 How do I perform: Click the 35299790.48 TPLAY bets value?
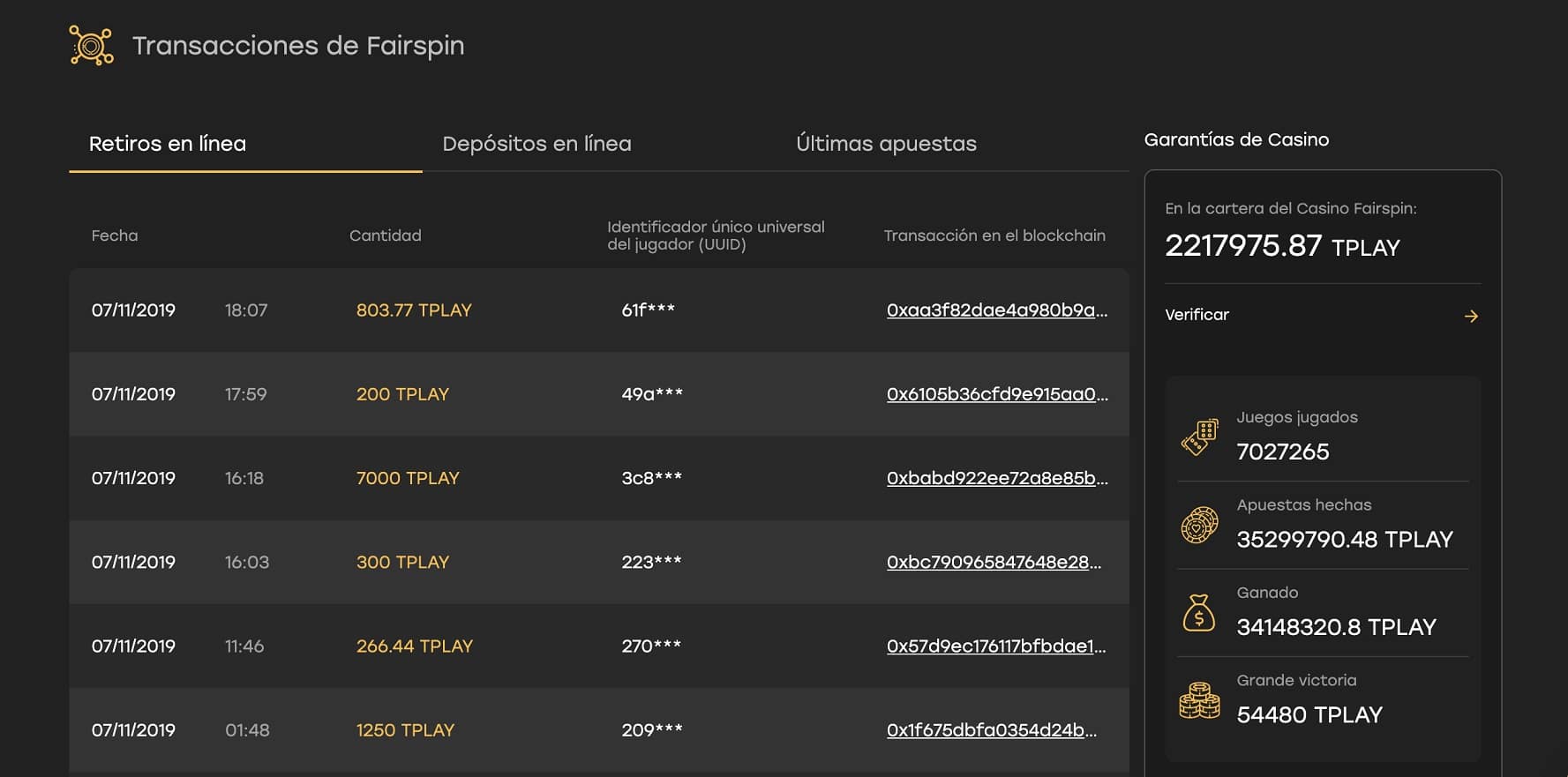coord(1345,539)
